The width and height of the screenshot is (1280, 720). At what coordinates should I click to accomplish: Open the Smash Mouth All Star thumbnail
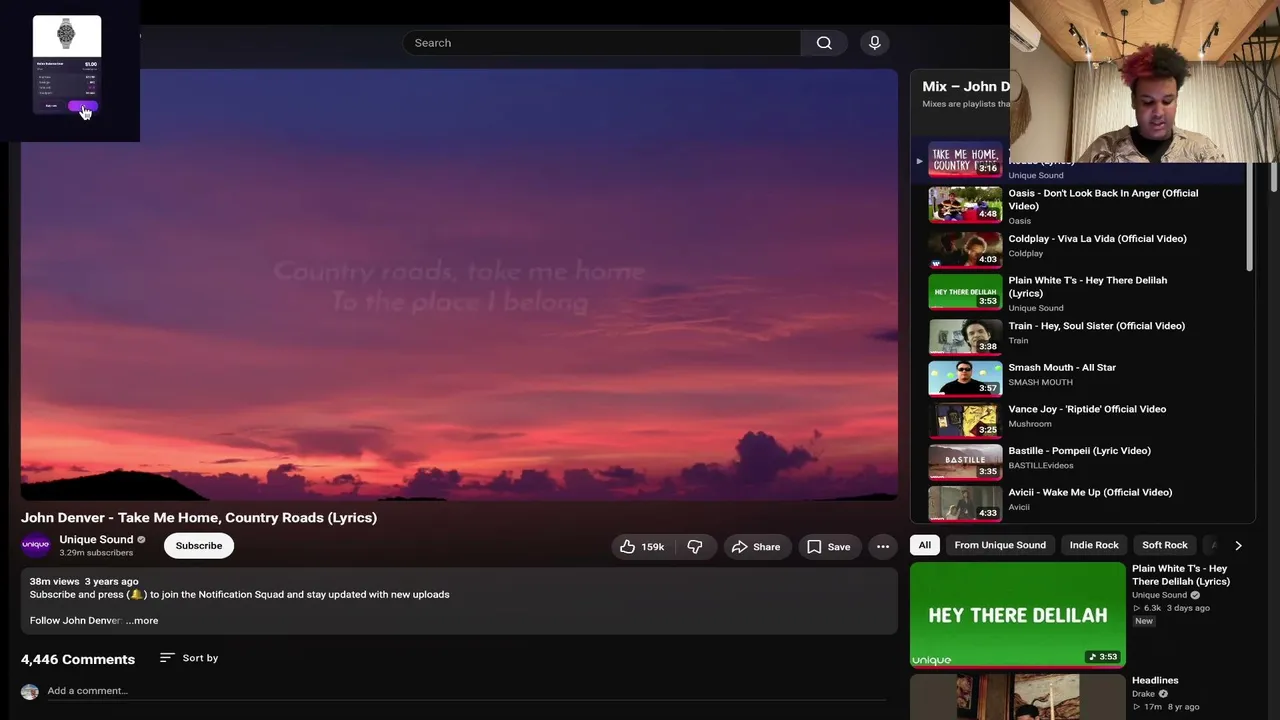[965, 379]
